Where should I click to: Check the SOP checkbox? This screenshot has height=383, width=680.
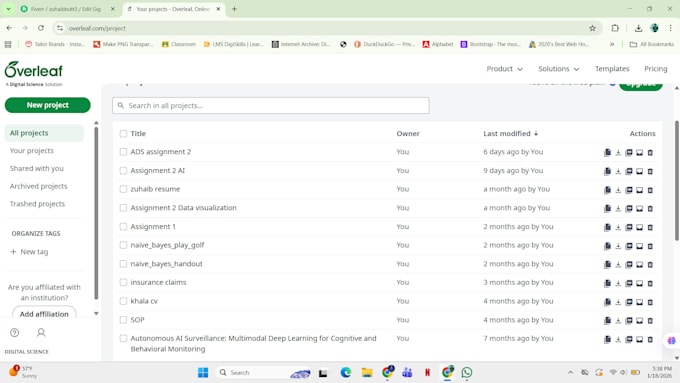click(x=123, y=320)
